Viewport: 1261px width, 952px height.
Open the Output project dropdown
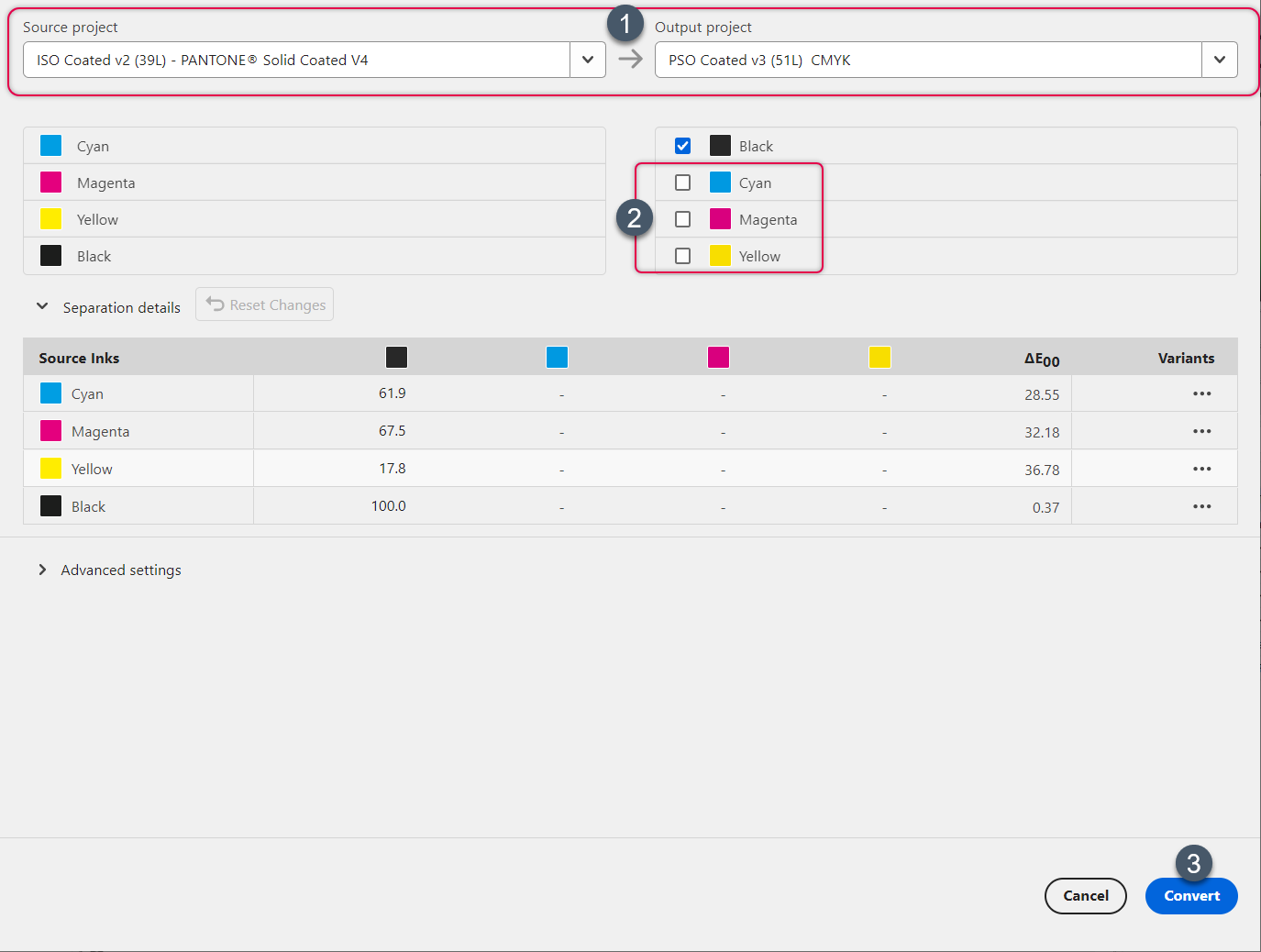(x=1219, y=60)
